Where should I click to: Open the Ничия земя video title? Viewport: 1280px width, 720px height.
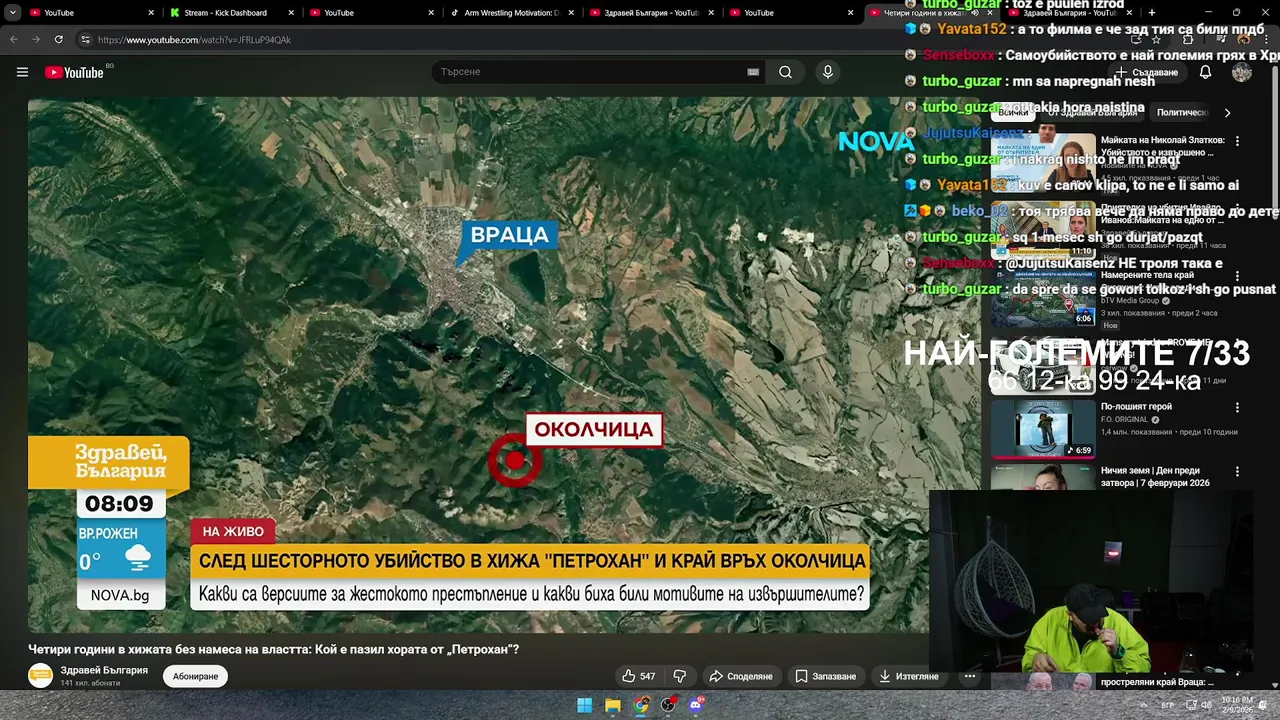point(1155,476)
